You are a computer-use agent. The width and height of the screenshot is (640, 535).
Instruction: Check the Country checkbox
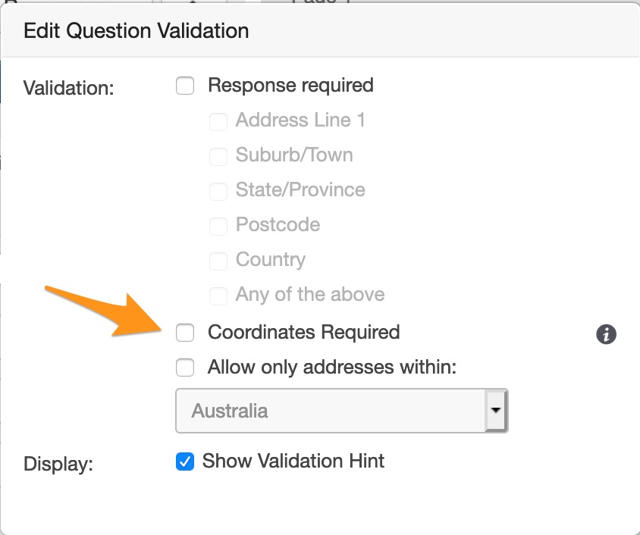pos(217,261)
